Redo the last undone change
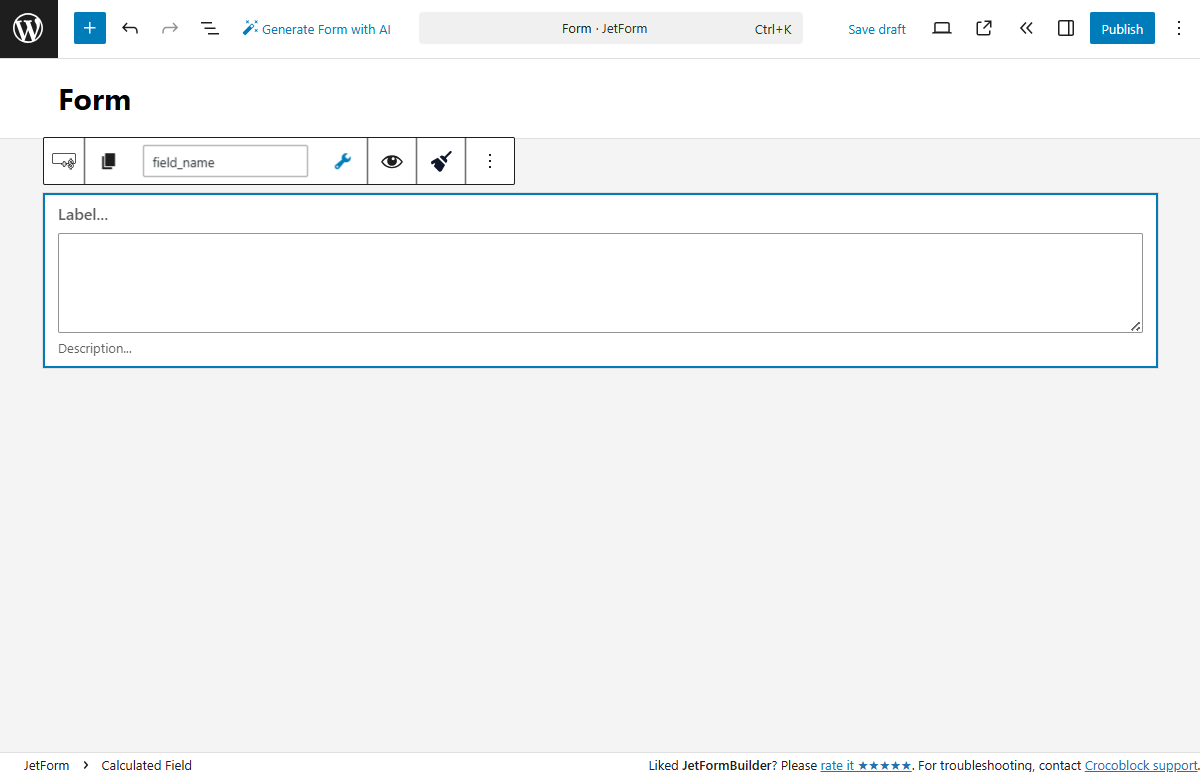The height and width of the screenshot is (772, 1200). [170, 28]
